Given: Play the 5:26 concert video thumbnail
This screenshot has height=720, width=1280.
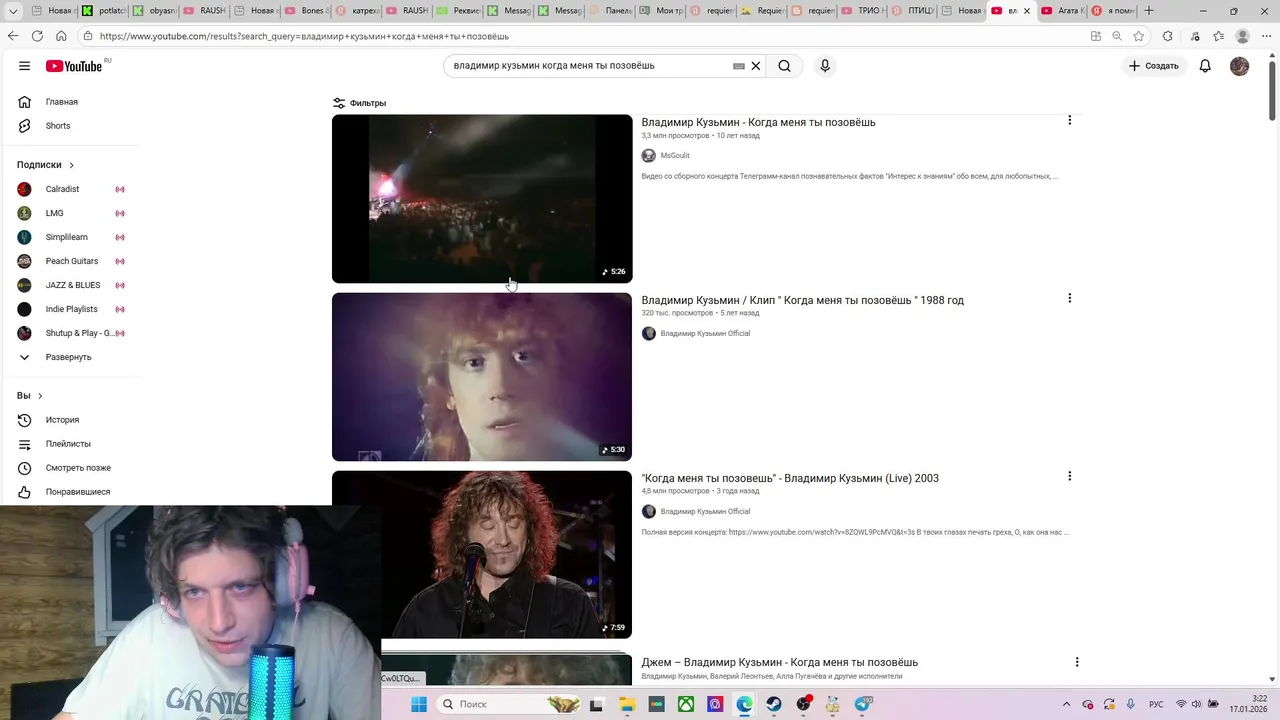Looking at the screenshot, I should (x=482, y=199).
